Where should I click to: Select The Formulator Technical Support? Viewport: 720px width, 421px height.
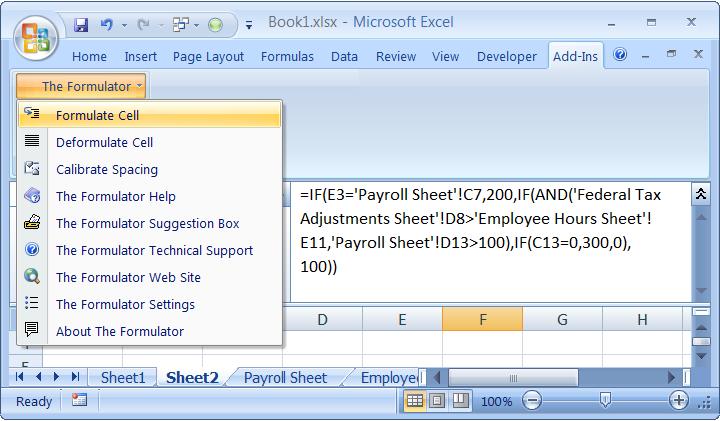(x=150, y=250)
